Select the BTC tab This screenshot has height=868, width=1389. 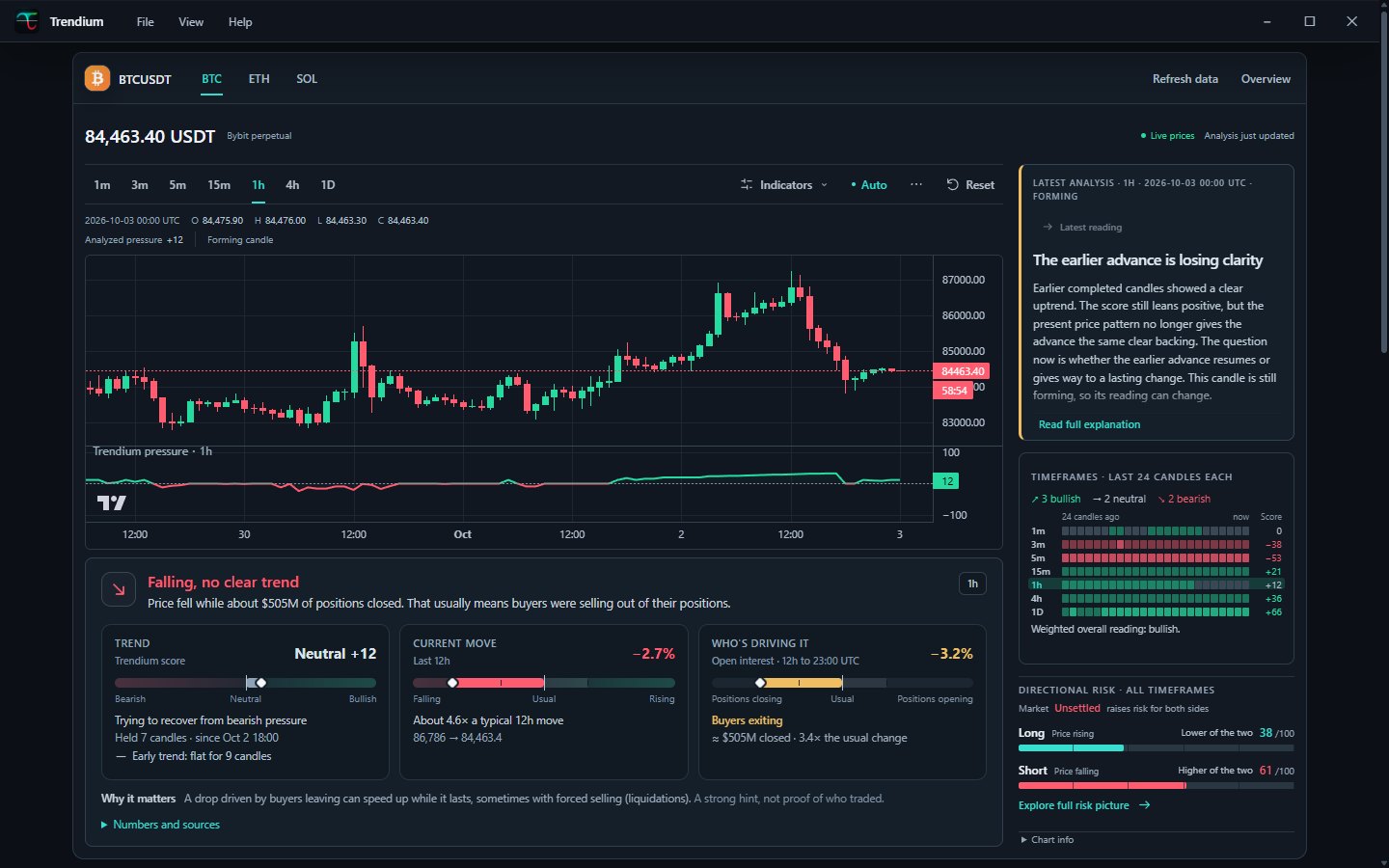click(211, 79)
